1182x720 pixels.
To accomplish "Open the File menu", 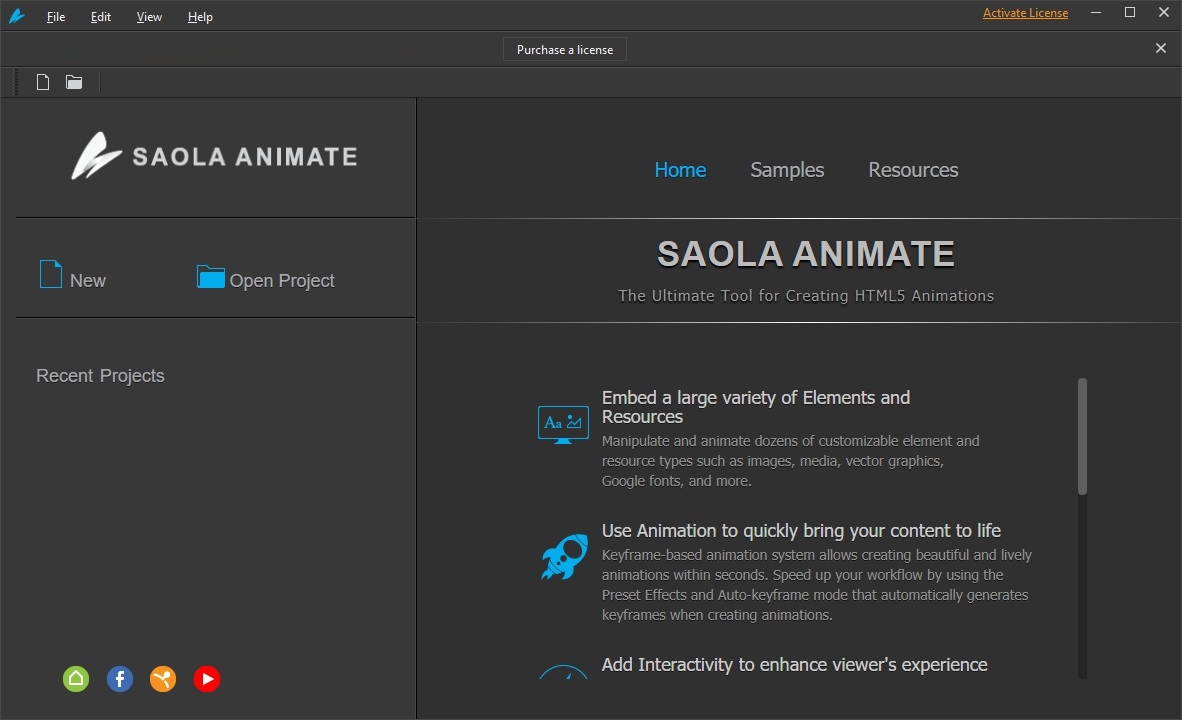I will [55, 16].
